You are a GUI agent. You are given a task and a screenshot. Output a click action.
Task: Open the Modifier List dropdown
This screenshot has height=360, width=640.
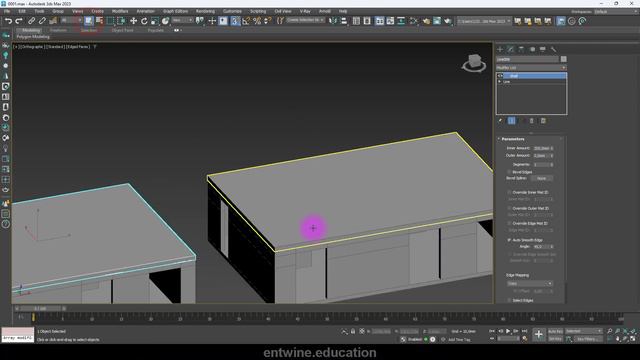(531, 68)
